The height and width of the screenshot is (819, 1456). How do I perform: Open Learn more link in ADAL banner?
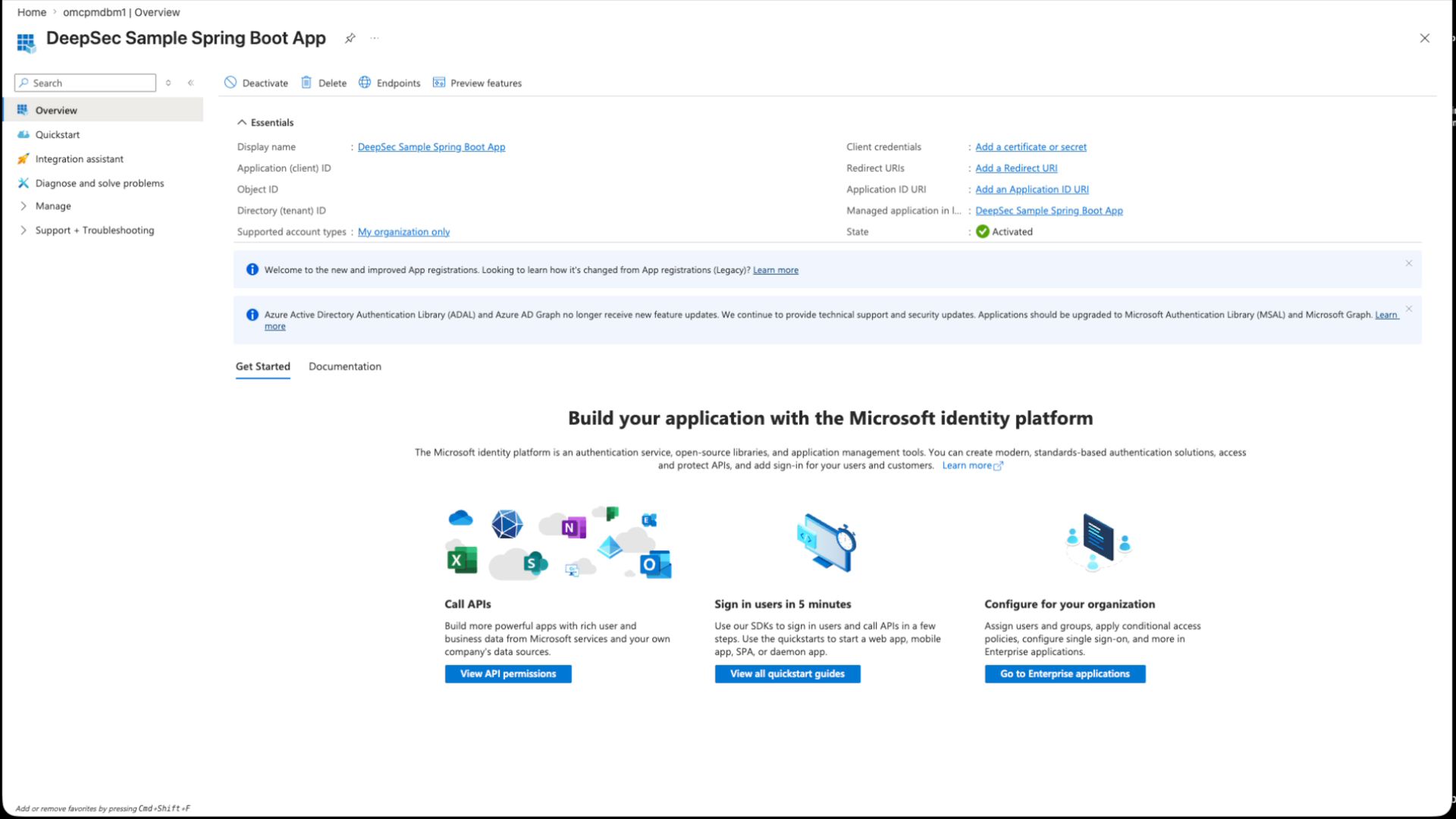pos(1387,315)
